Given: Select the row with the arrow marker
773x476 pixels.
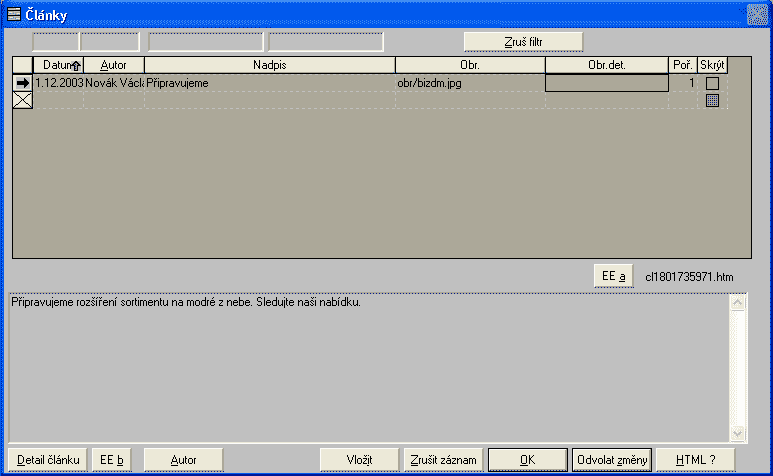Looking at the screenshot, I should click(x=22, y=83).
